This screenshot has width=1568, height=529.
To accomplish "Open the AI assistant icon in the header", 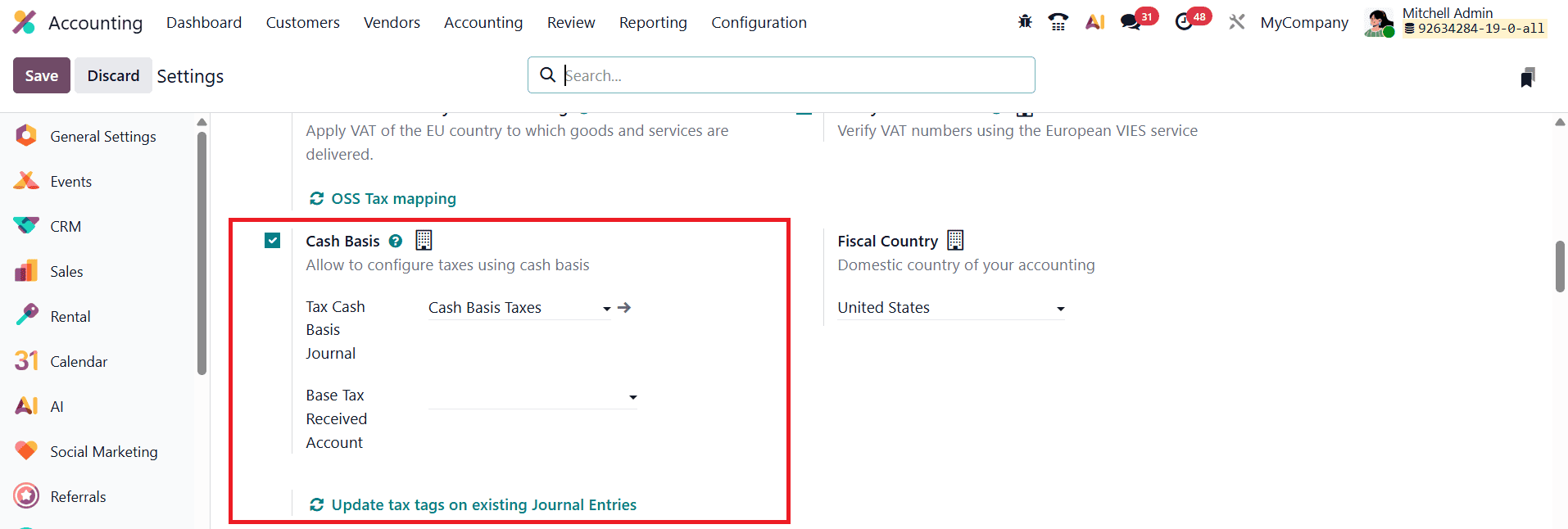I will point(1095,22).
